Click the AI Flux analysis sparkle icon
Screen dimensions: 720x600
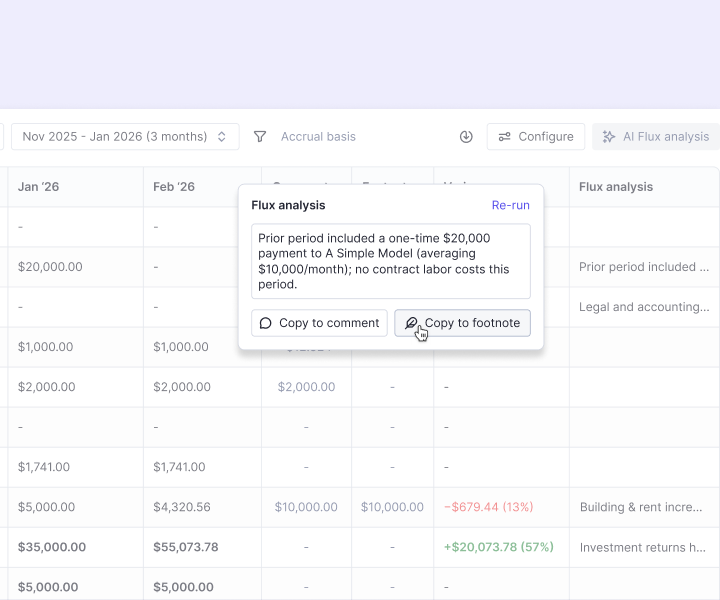click(608, 137)
